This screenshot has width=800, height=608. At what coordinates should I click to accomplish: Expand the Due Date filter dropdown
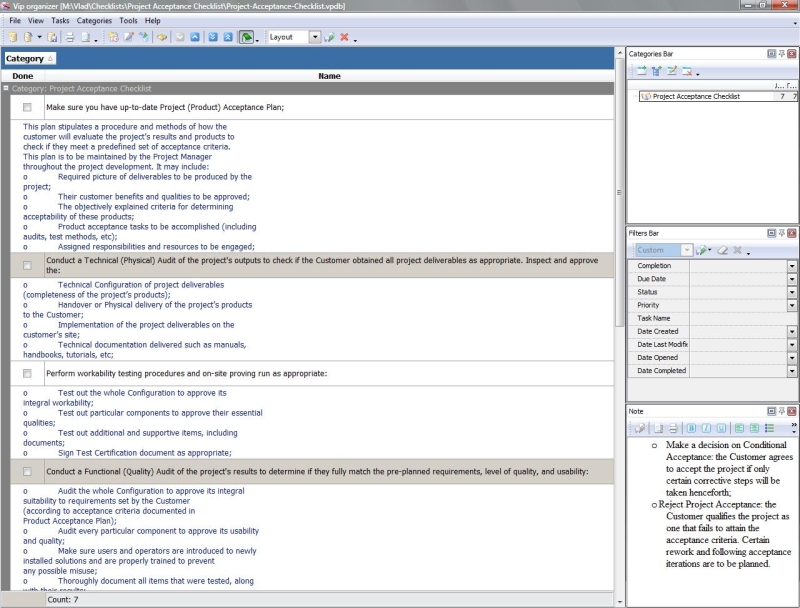(x=792, y=279)
